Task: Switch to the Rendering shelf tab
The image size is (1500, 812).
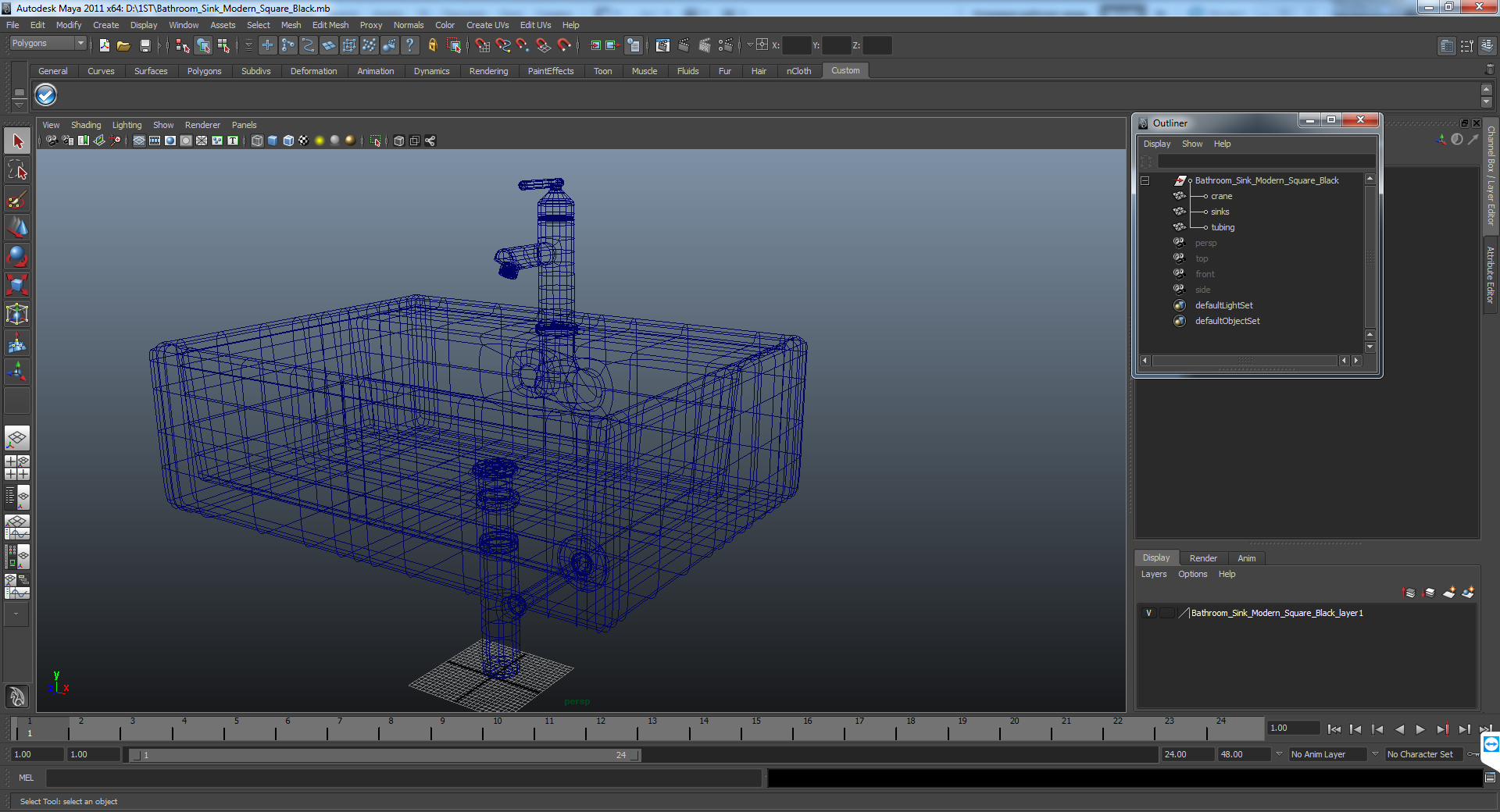Action: (488, 71)
